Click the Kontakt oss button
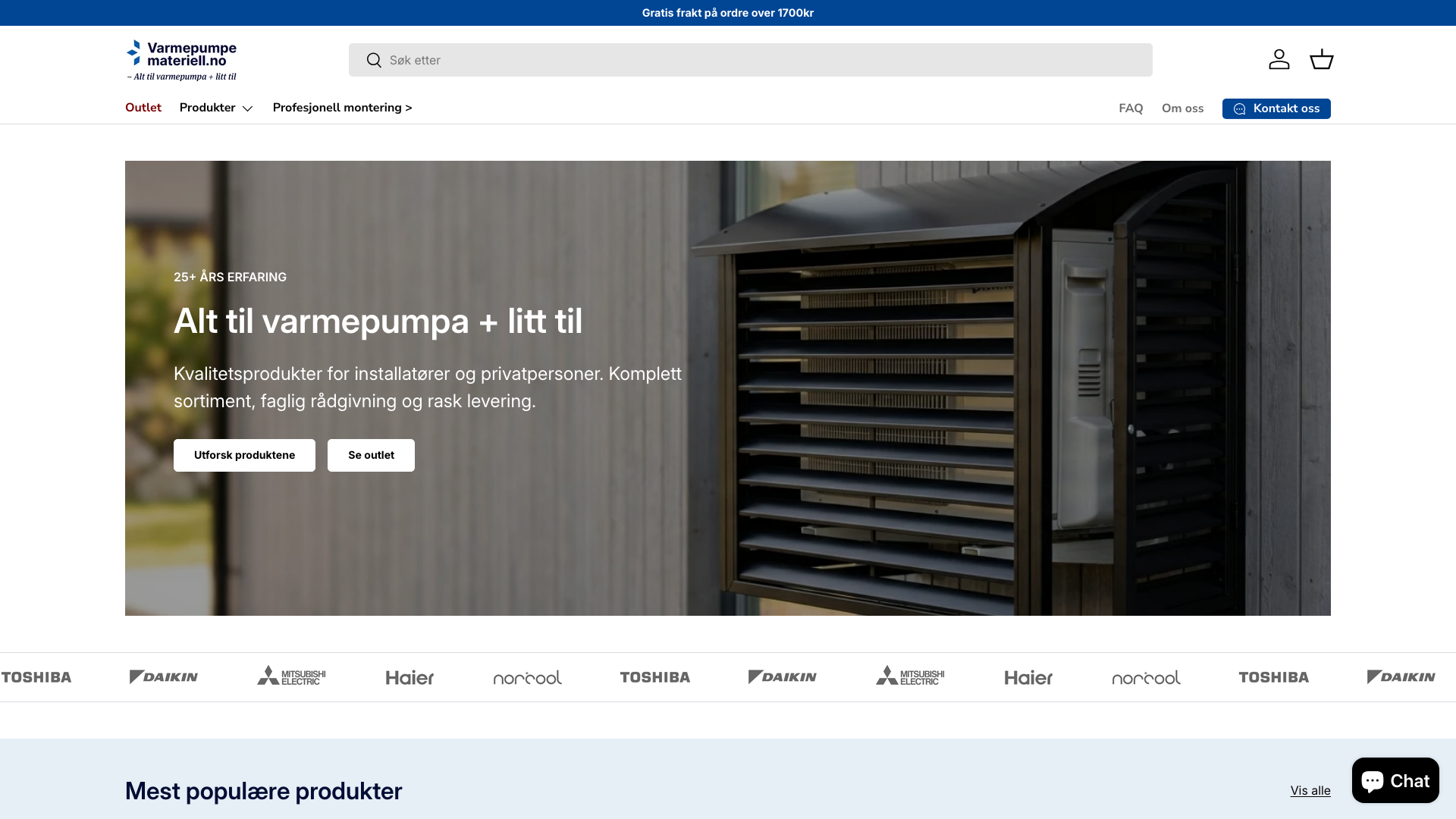 pyautogui.click(x=1276, y=108)
